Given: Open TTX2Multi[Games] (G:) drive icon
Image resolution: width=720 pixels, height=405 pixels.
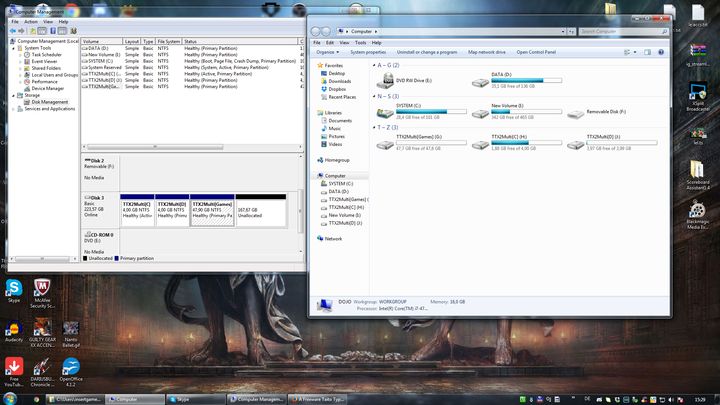Looking at the screenshot, I should (x=385, y=144).
